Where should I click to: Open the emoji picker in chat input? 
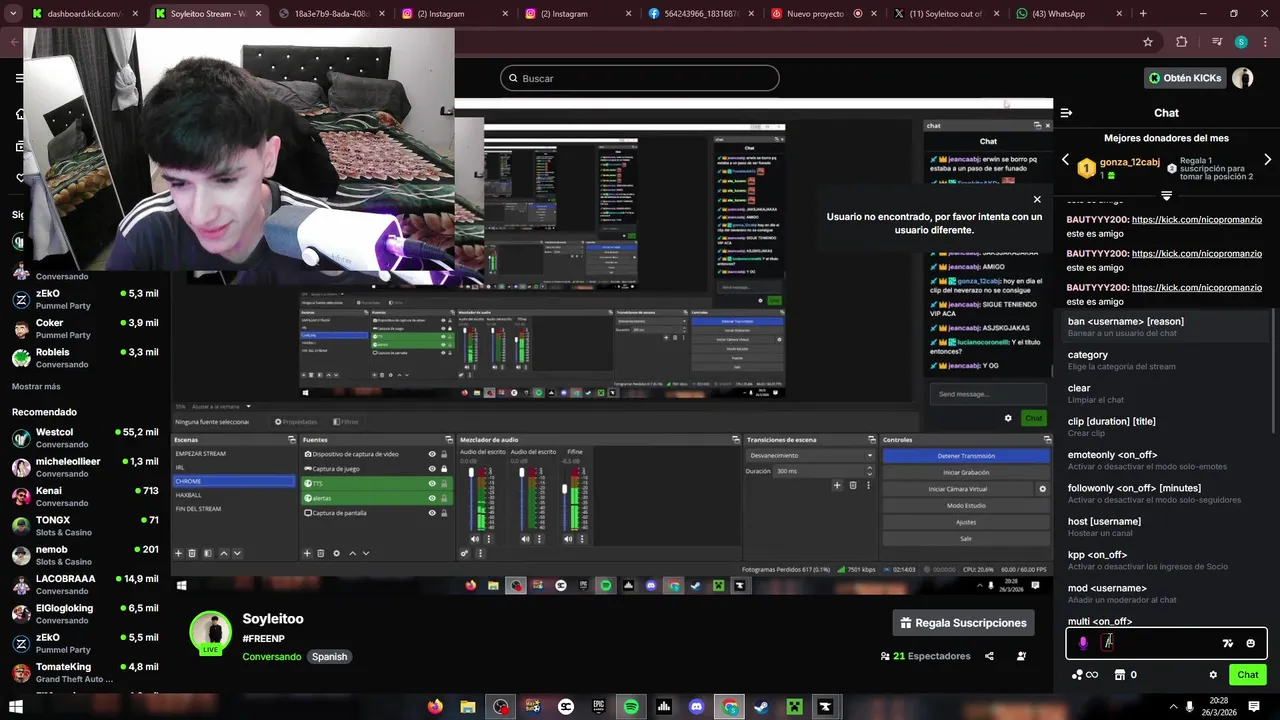coord(1251,644)
